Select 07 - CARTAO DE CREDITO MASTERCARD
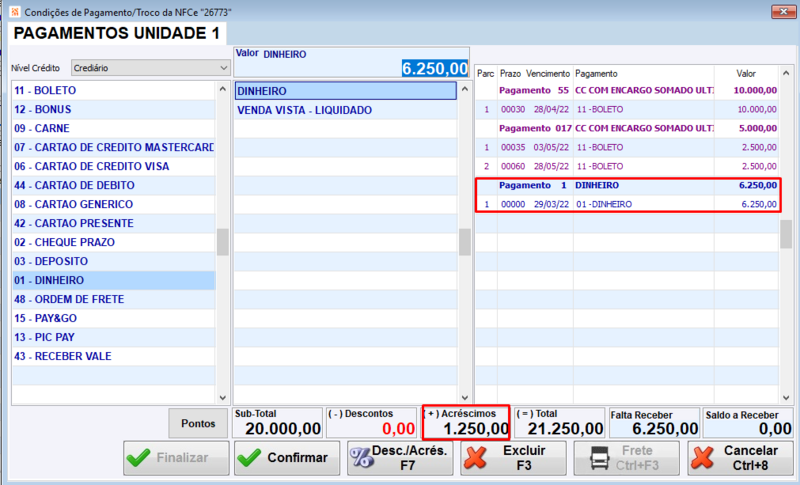 [x=114, y=147]
